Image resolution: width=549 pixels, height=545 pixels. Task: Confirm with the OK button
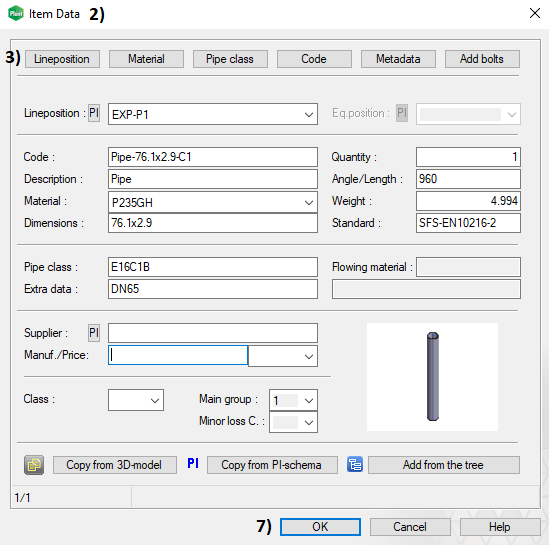click(x=320, y=527)
